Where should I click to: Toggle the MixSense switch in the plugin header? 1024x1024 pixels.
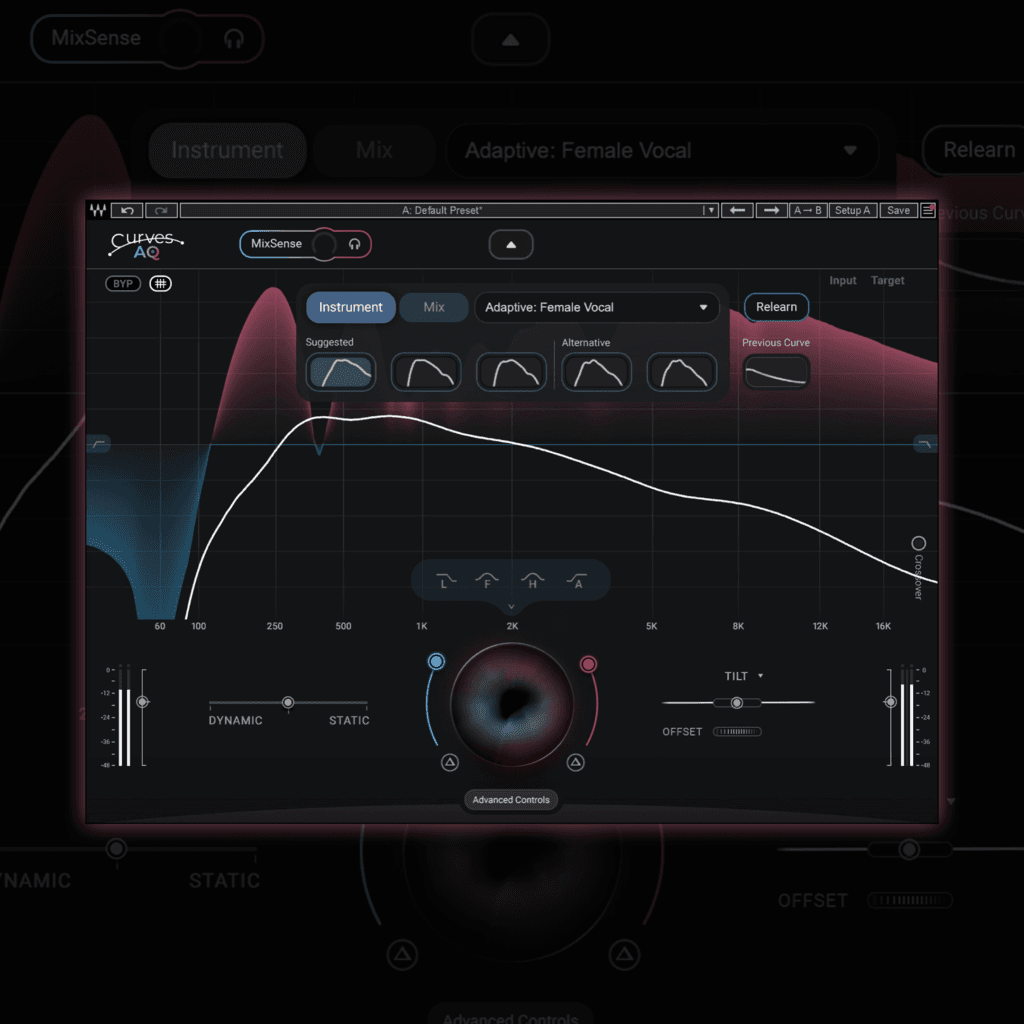324,244
